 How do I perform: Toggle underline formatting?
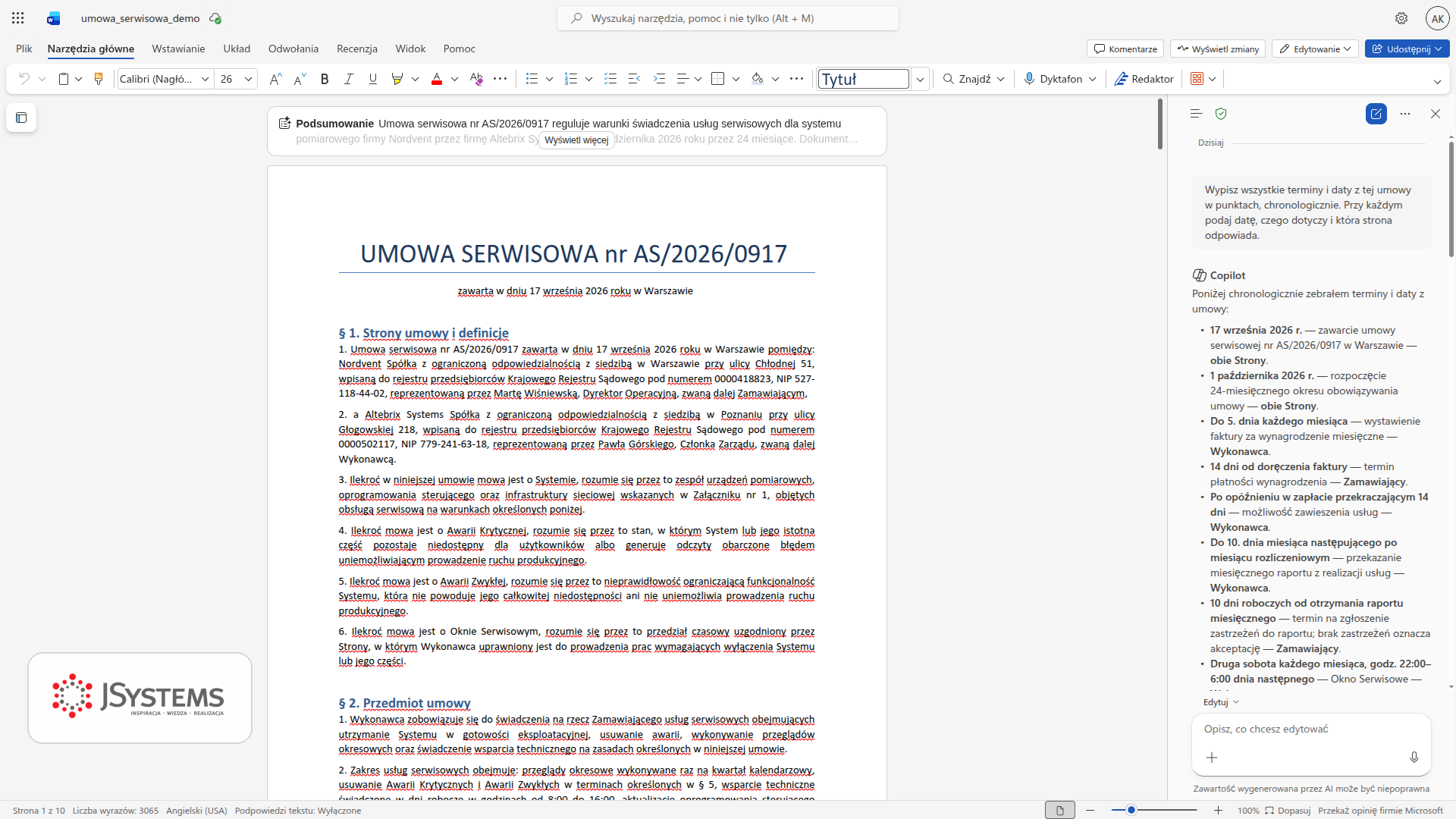click(x=373, y=79)
